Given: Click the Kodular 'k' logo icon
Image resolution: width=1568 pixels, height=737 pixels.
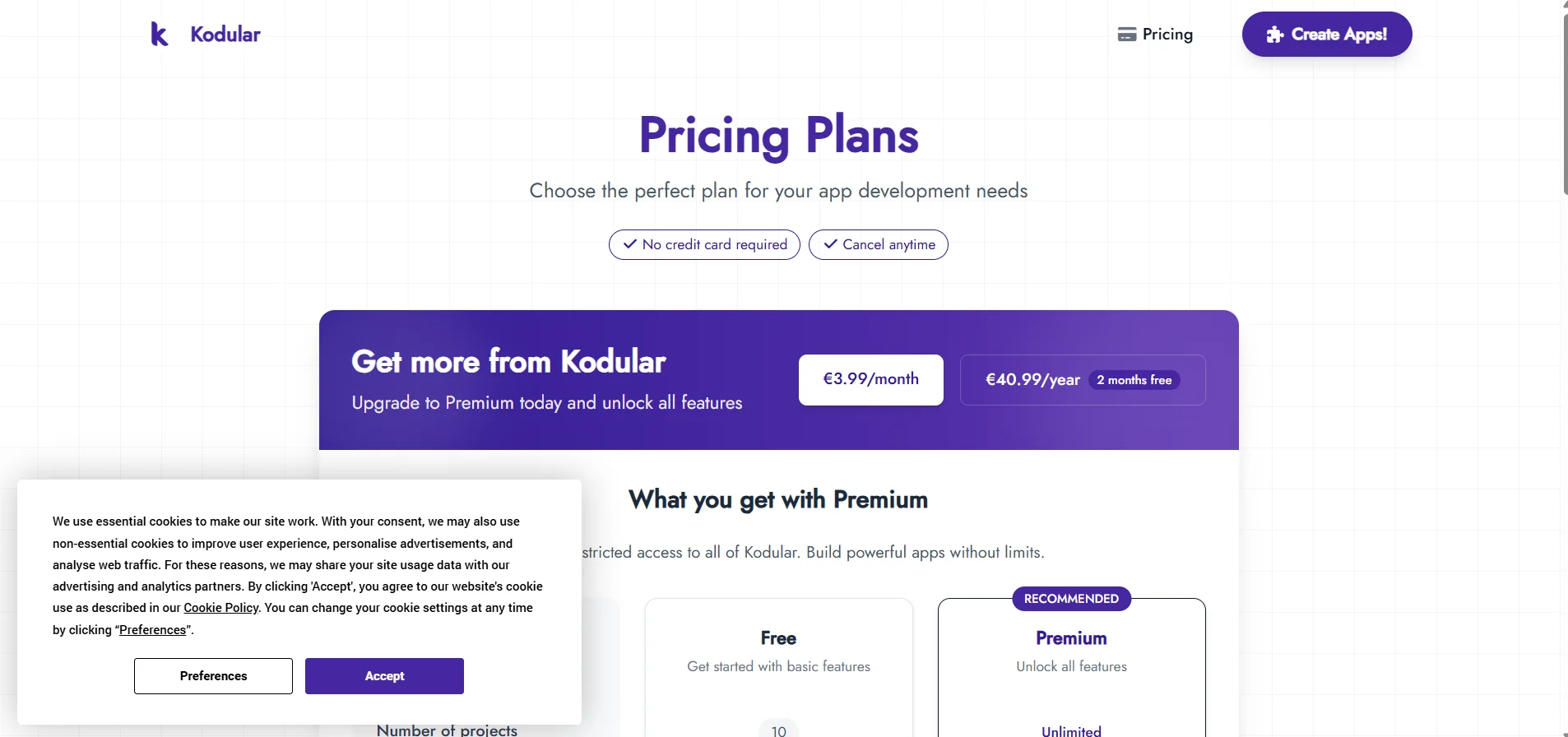Looking at the screenshot, I should (x=160, y=34).
